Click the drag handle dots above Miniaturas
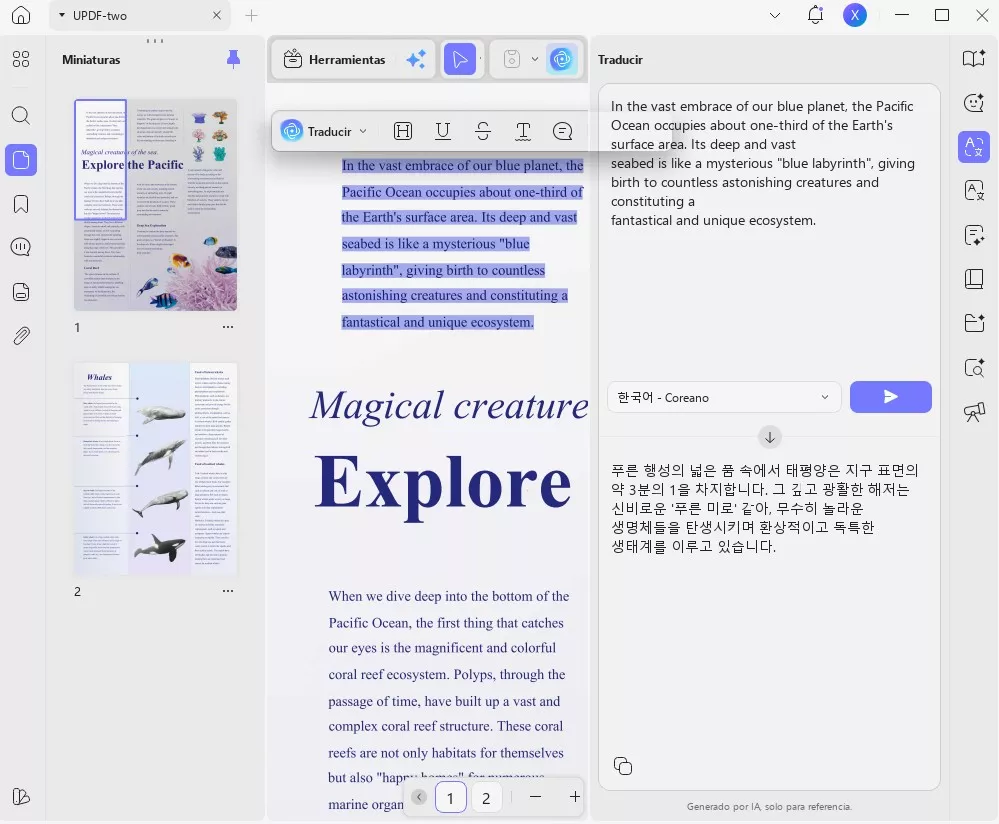 [x=155, y=41]
